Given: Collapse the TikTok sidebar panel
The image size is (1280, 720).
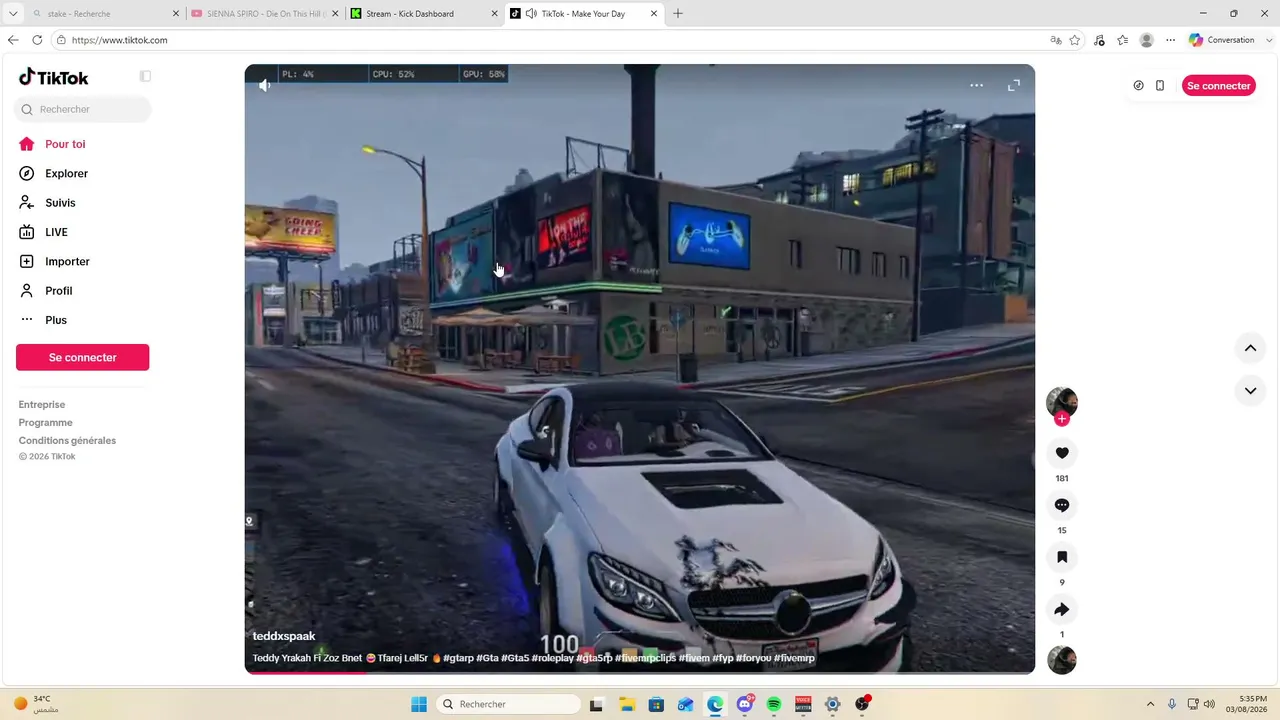Looking at the screenshot, I should pyautogui.click(x=145, y=76).
